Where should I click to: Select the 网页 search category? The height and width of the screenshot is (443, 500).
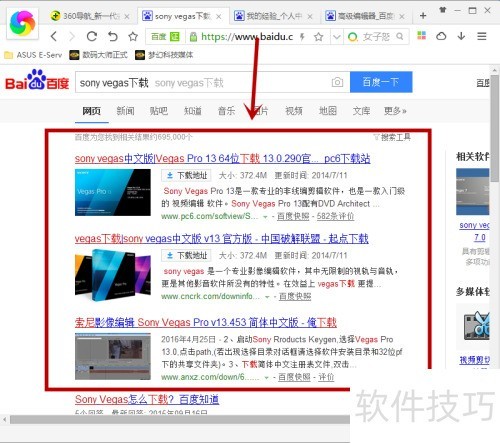(92, 111)
